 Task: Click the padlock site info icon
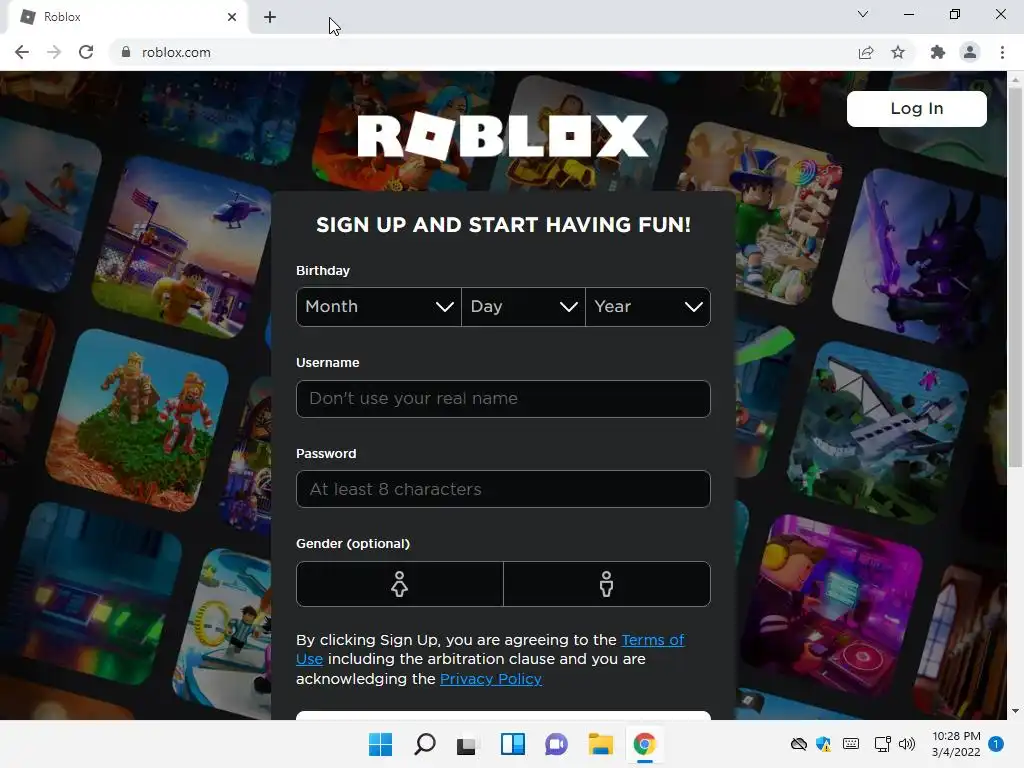pos(126,52)
